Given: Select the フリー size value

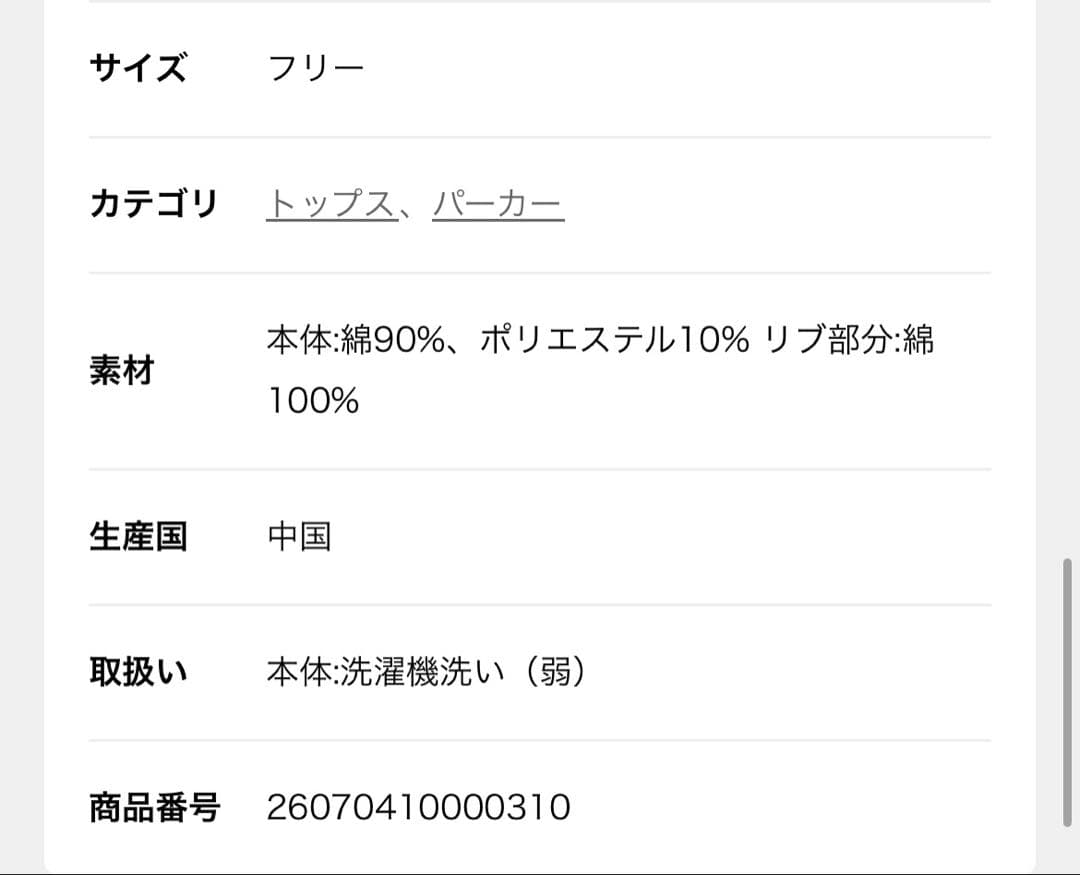Looking at the screenshot, I should pyautogui.click(x=316, y=69).
